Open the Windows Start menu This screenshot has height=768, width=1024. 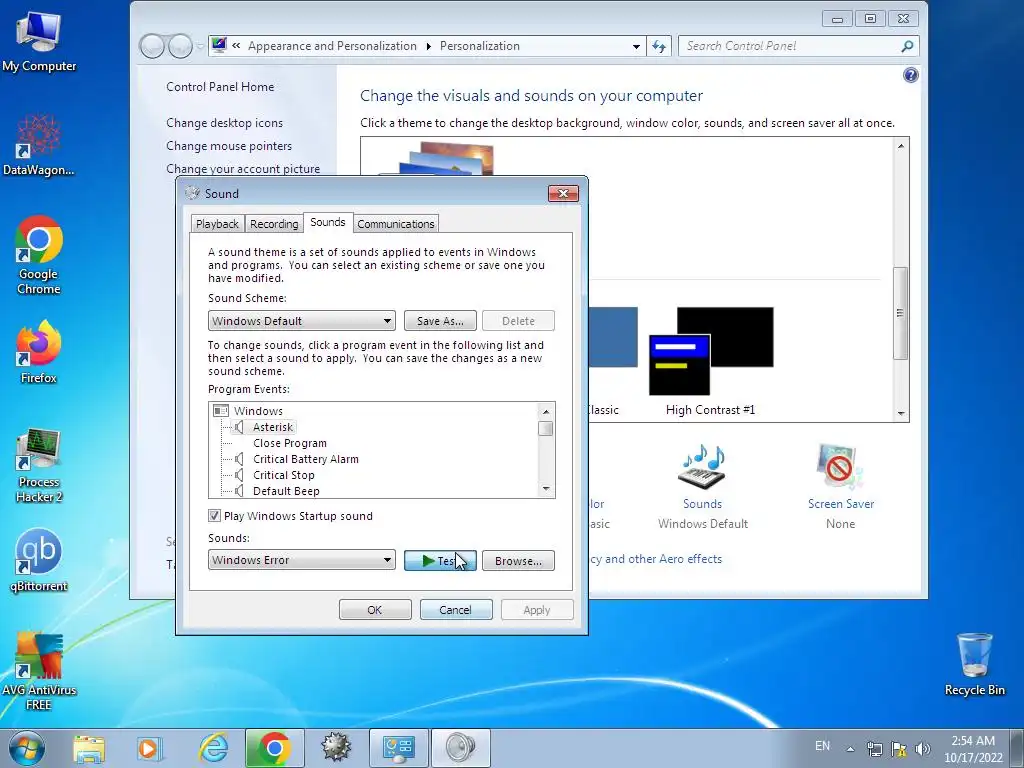(x=27, y=748)
